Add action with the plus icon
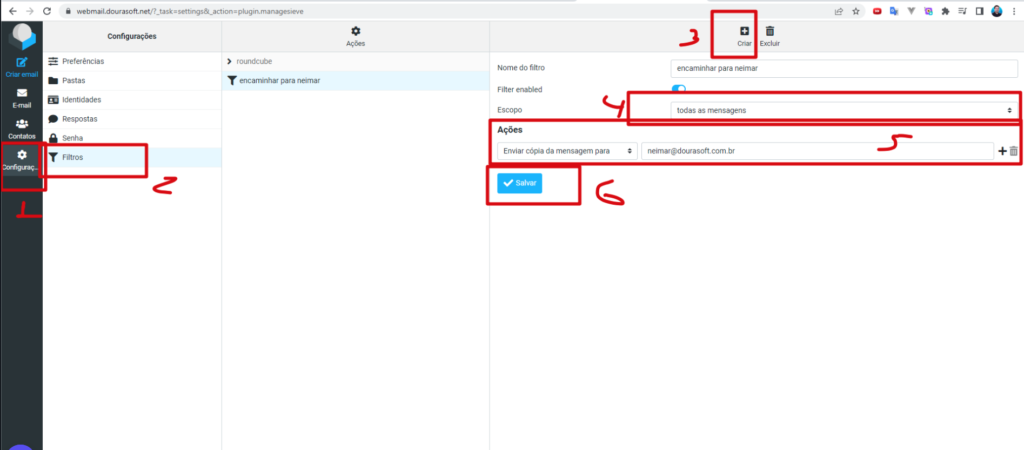The image size is (1024, 450). 1002,151
